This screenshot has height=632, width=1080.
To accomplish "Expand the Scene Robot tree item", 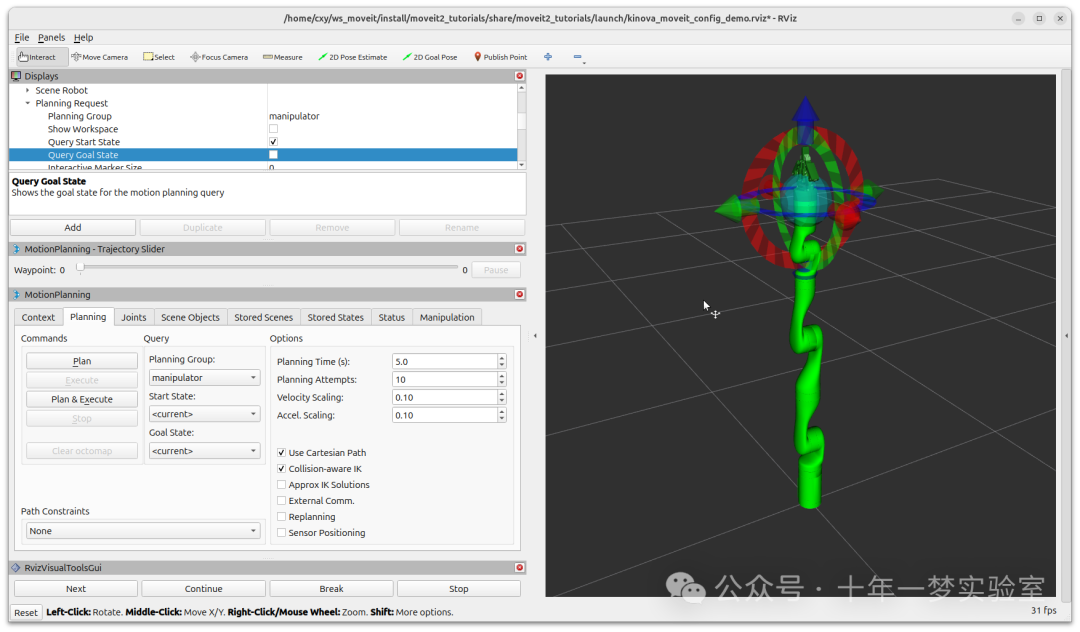I will click(x=28, y=90).
